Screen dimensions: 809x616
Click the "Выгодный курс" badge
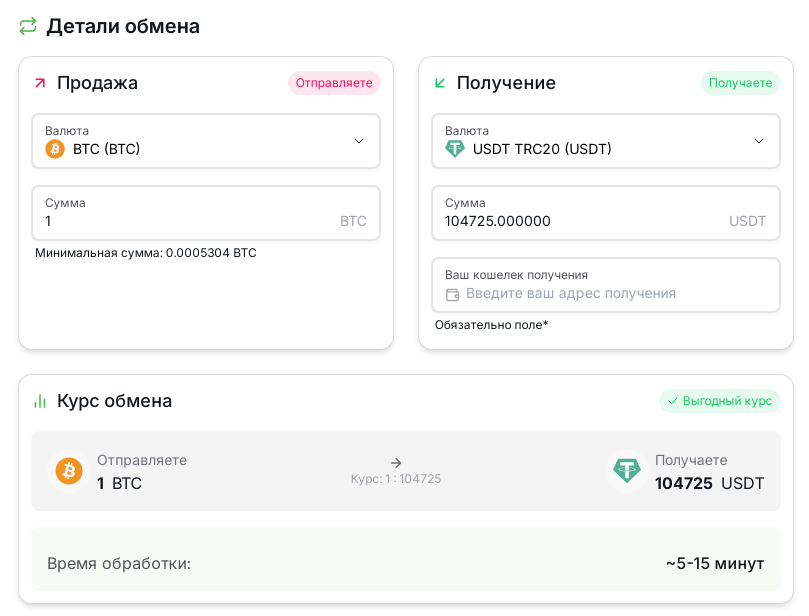(720, 401)
